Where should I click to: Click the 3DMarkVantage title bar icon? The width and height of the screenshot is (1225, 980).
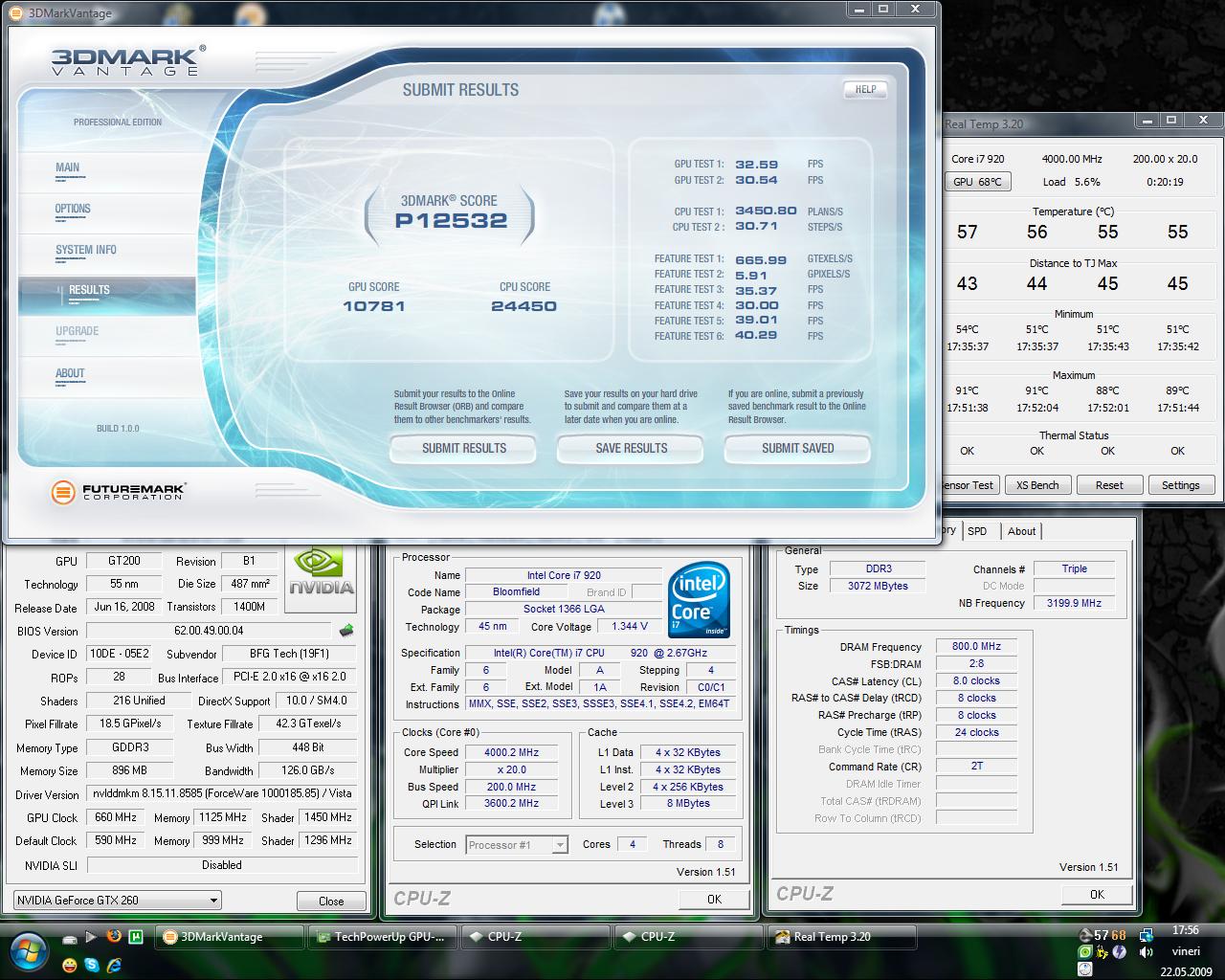[x=14, y=12]
